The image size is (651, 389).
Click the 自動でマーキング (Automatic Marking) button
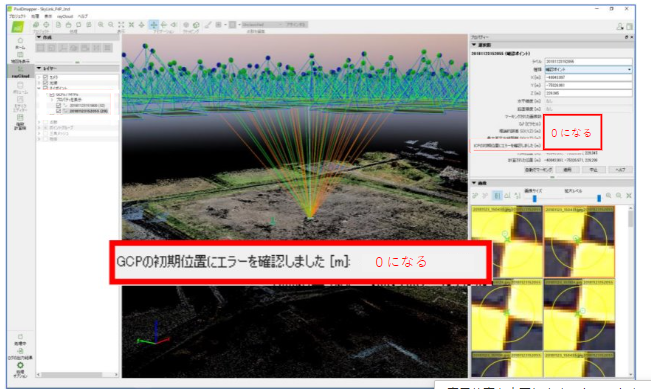pos(538,170)
